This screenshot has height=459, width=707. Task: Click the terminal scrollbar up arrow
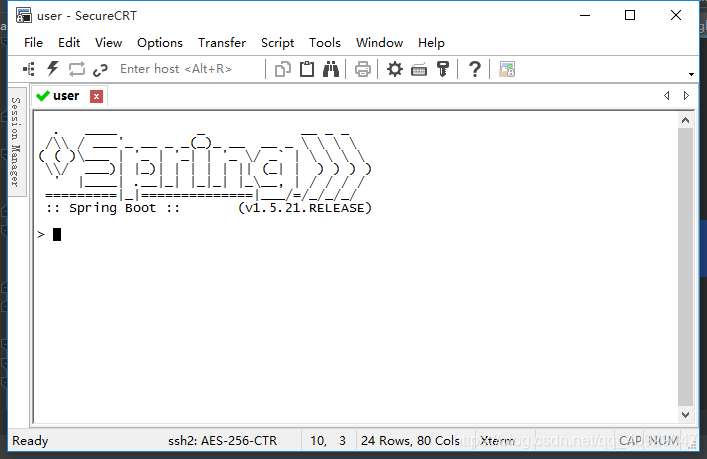coord(685,120)
